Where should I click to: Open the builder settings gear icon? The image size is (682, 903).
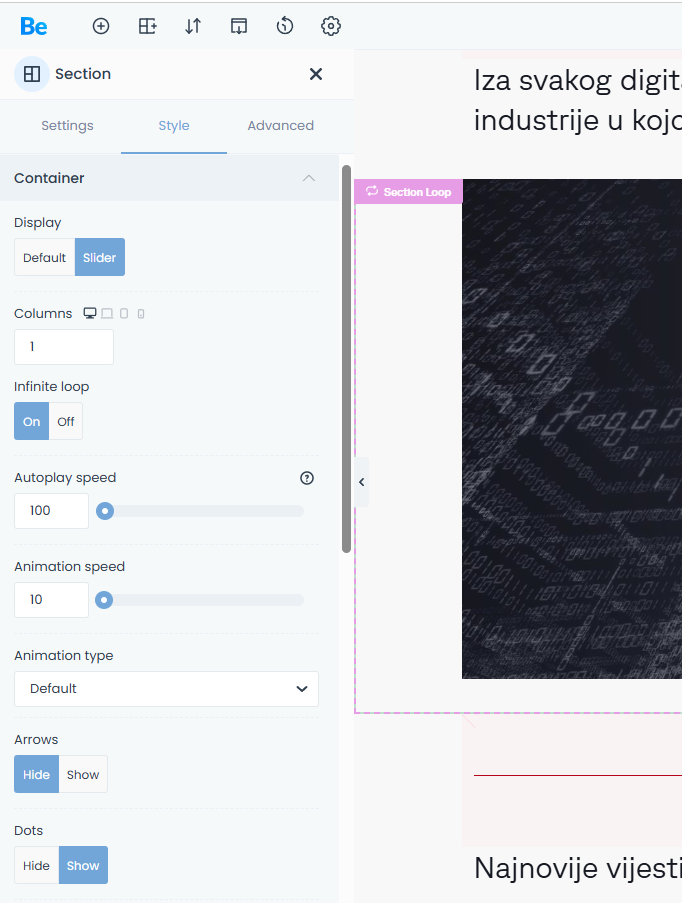click(331, 26)
